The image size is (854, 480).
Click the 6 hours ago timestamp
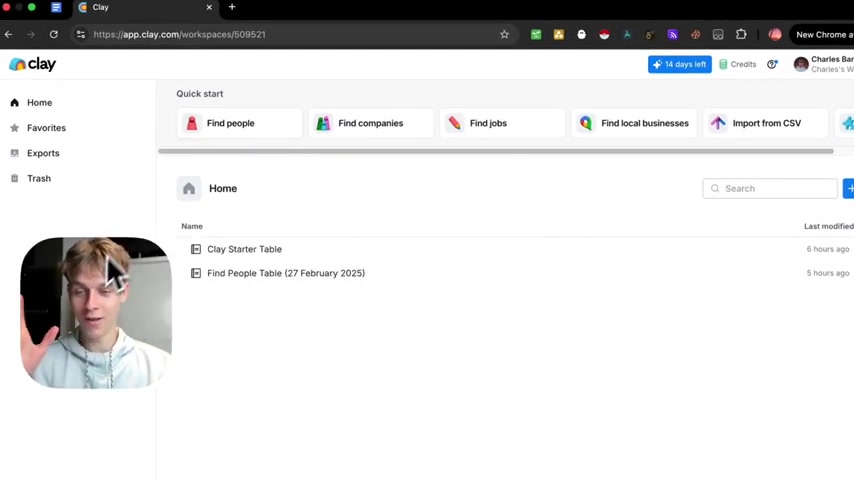(827, 249)
